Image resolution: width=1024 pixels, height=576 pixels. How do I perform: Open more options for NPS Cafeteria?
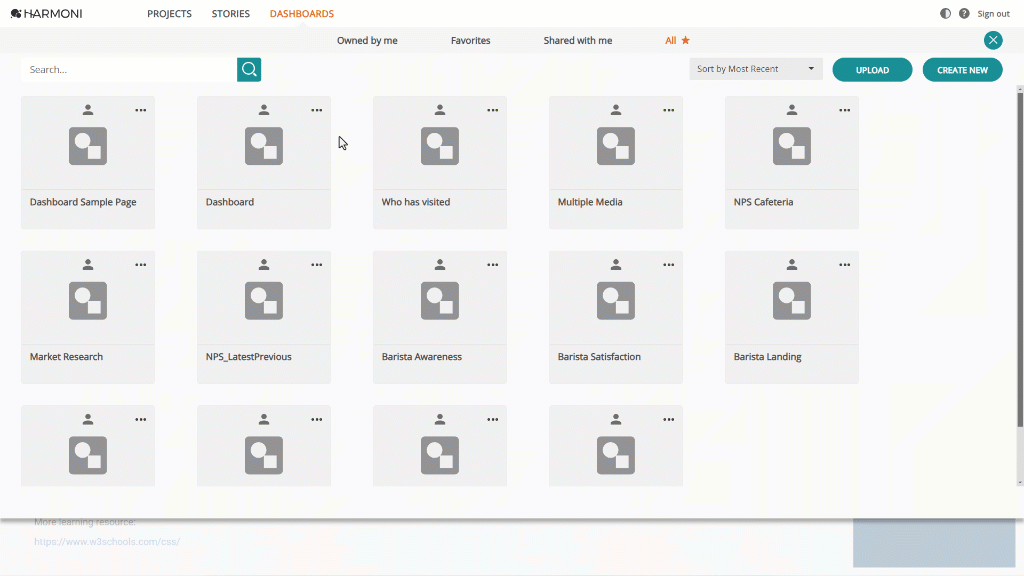tap(844, 110)
